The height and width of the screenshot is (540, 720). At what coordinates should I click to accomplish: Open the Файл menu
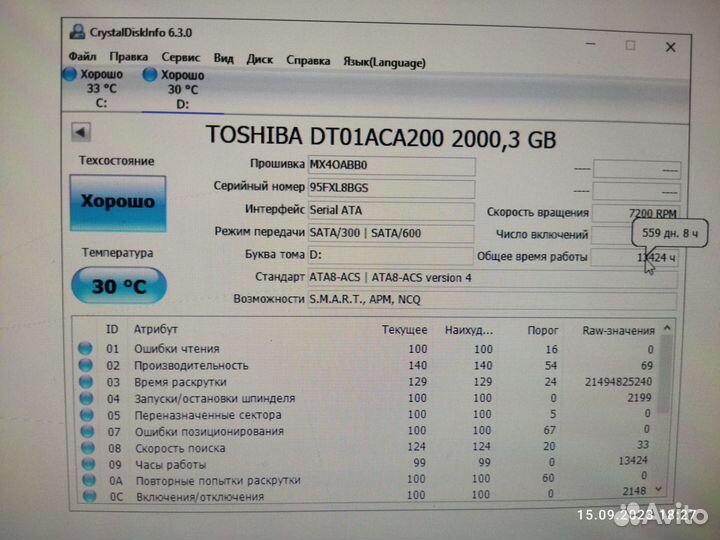click(82, 56)
